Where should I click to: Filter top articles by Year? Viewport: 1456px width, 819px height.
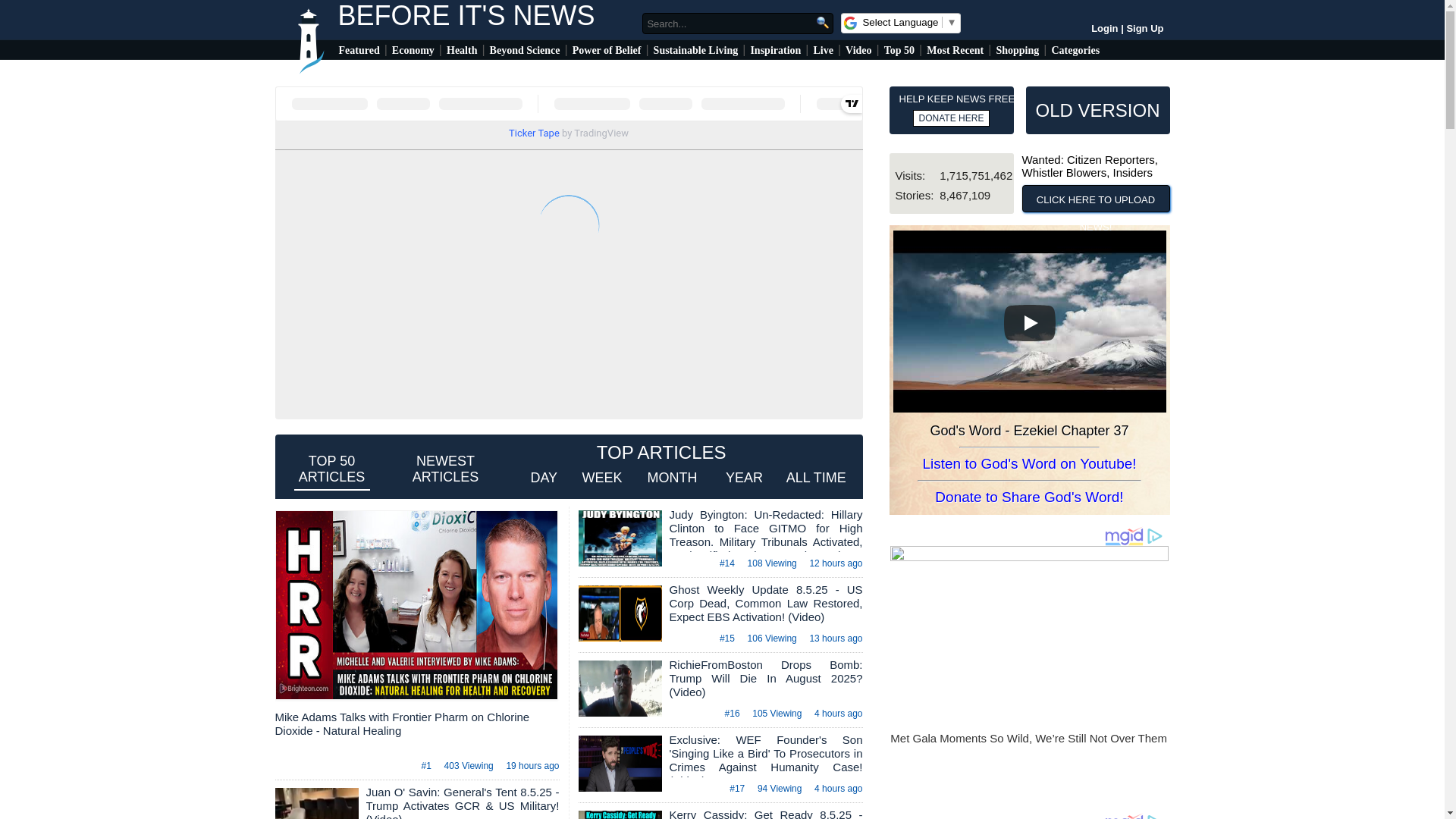click(744, 479)
